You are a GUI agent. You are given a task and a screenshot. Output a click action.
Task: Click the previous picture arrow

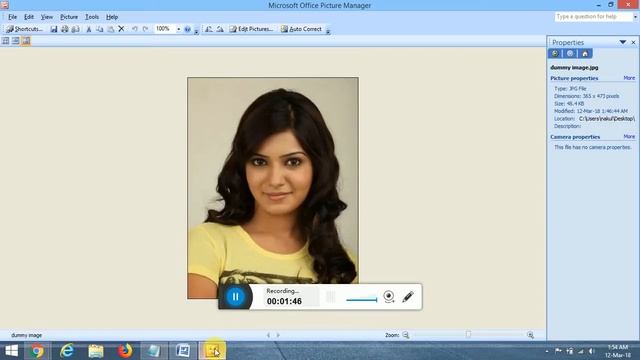tap(268, 335)
